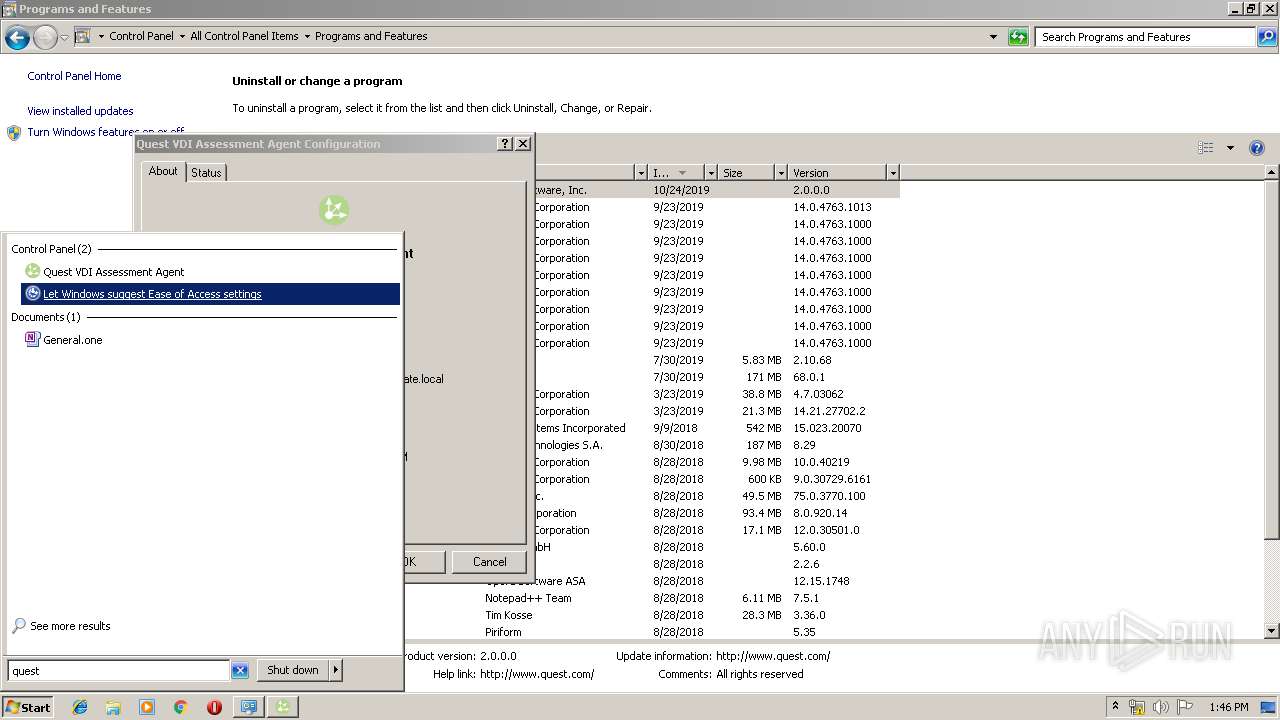Click the See more results magnifier

pyautogui.click(x=19, y=626)
